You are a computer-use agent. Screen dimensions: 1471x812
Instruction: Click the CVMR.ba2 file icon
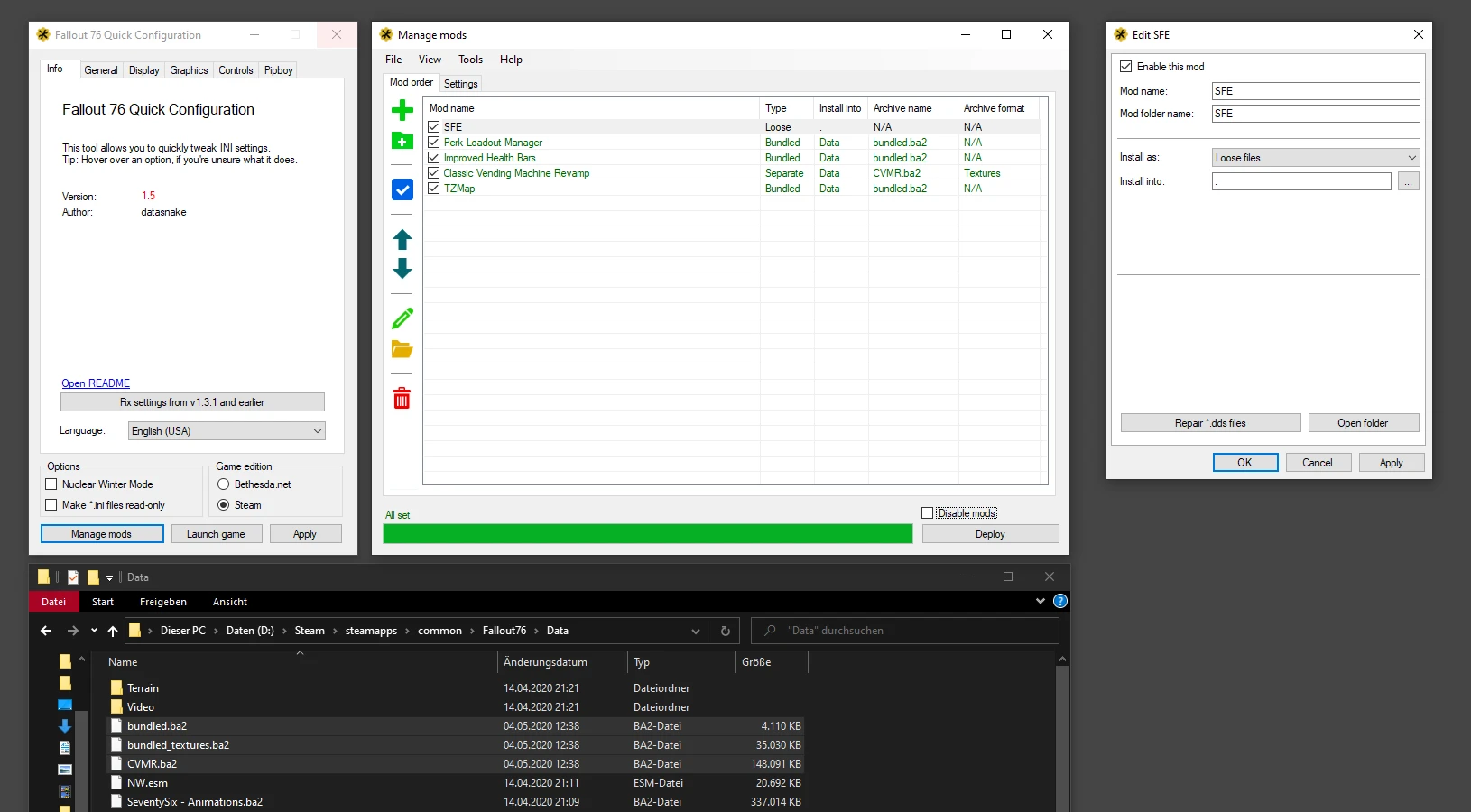tap(116, 763)
